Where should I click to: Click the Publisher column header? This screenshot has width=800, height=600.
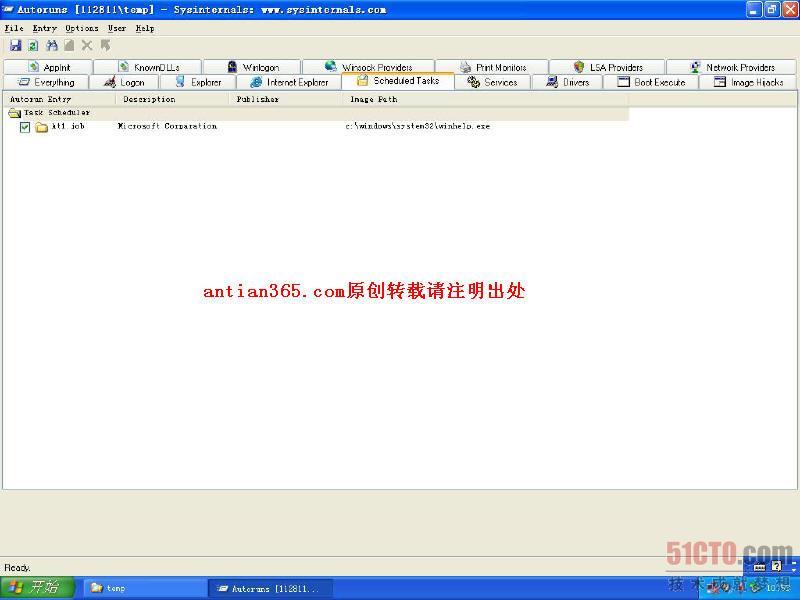(286, 99)
